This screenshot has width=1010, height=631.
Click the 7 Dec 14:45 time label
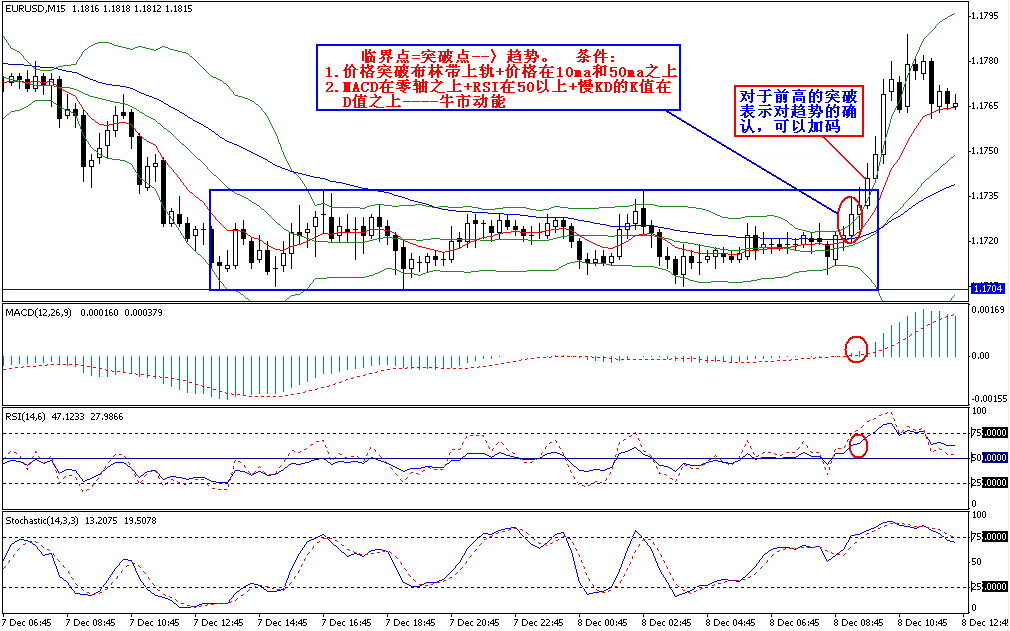[283, 623]
